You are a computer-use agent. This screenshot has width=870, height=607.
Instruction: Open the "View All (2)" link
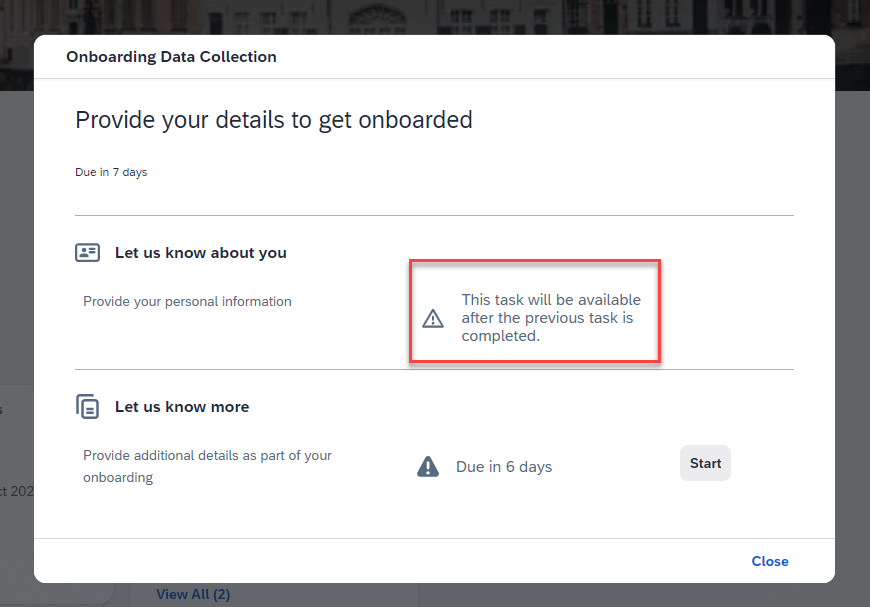pyautogui.click(x=193, y=594)
